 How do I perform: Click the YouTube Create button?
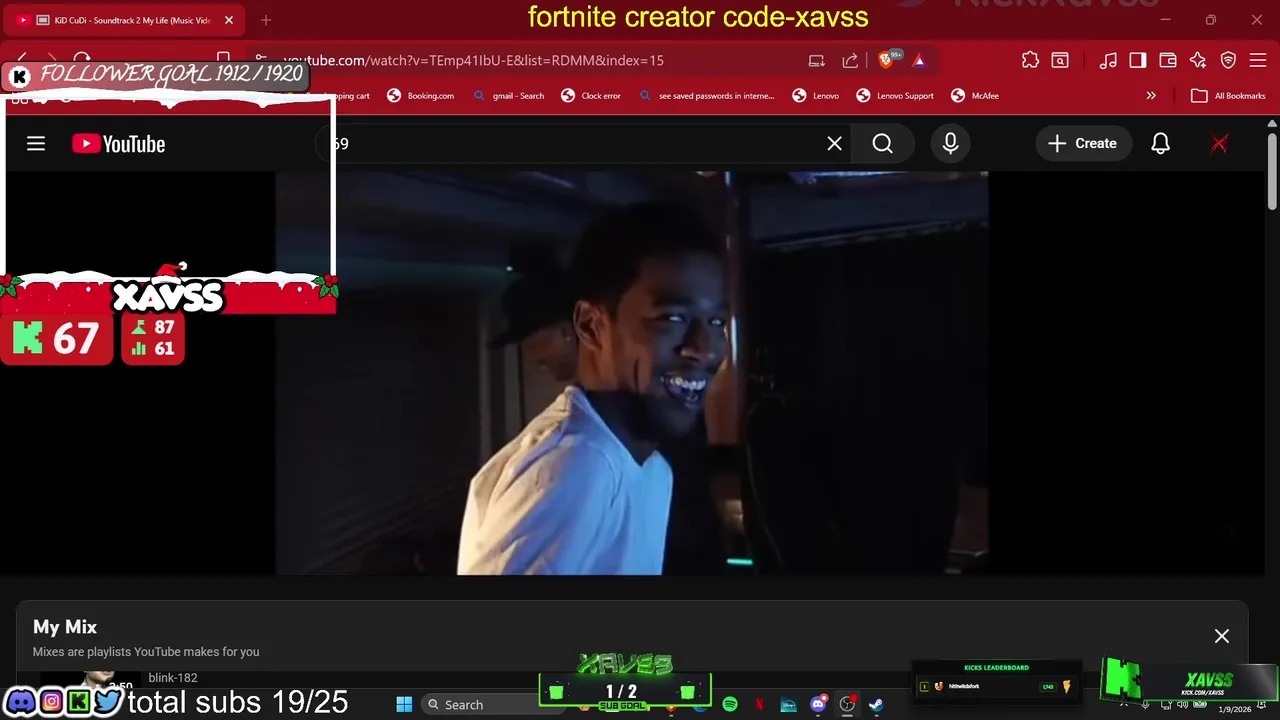click(x=1083, y=144)
